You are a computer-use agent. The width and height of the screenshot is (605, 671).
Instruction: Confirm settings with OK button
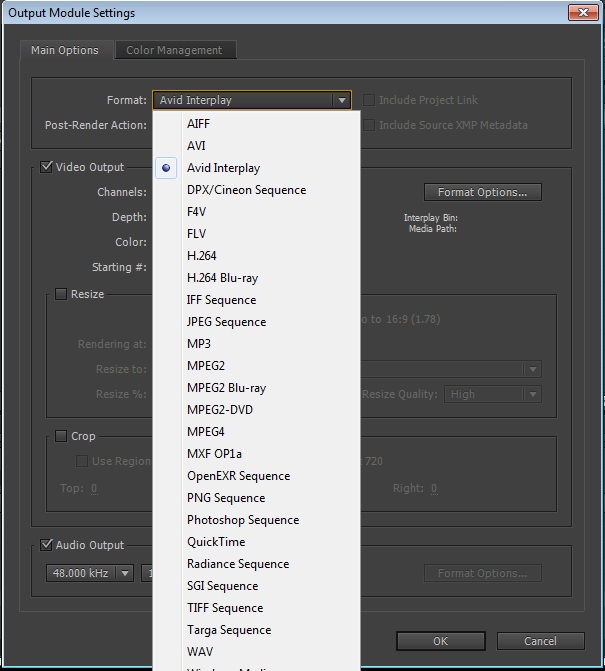[441, 641]
